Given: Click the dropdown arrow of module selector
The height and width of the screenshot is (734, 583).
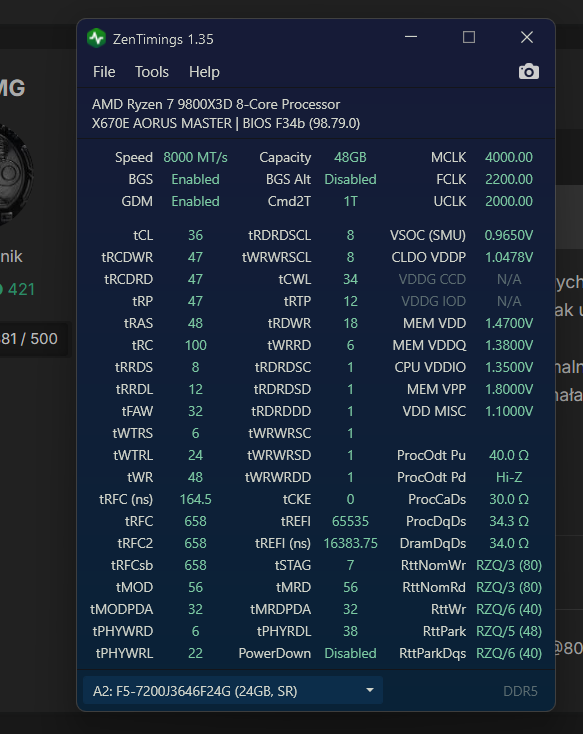Looking at the screenshot, I should tap(369, 690).
